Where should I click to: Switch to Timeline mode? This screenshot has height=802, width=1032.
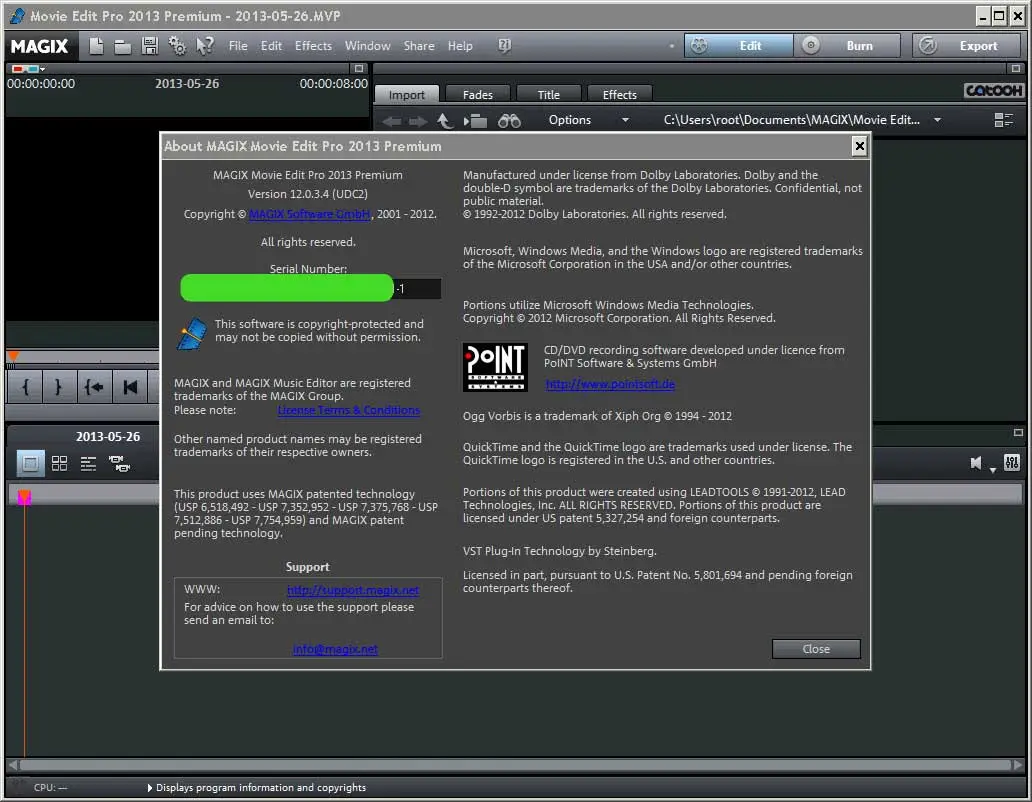[x=88, y=464]
